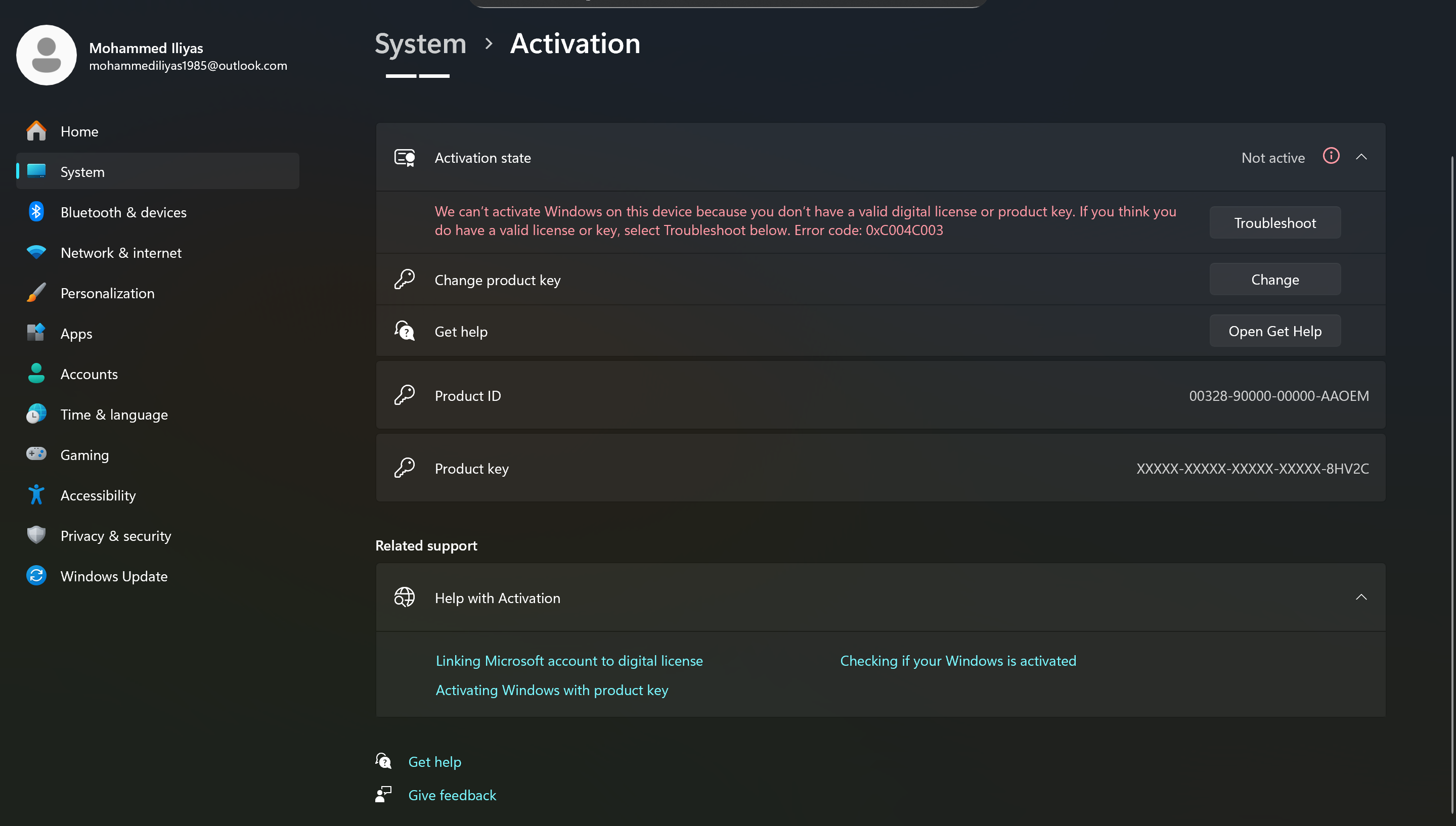Viewport: 1456px width, 826px height.
Task: Select the Network & internet icon
Action: pyautogui.click(x=36, y=252)
